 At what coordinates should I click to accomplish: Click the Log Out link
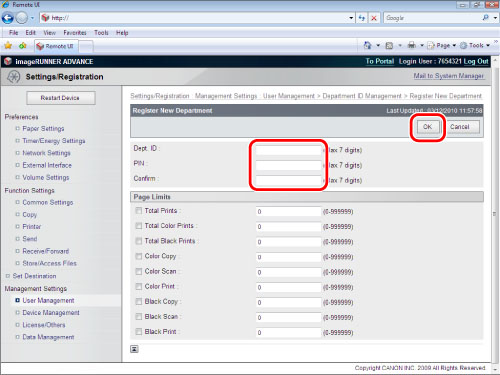coord(476,61)
